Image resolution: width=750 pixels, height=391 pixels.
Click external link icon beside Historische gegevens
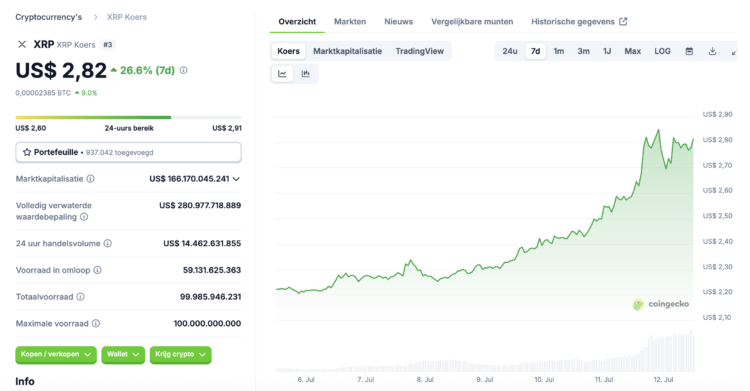pos(623,22)
